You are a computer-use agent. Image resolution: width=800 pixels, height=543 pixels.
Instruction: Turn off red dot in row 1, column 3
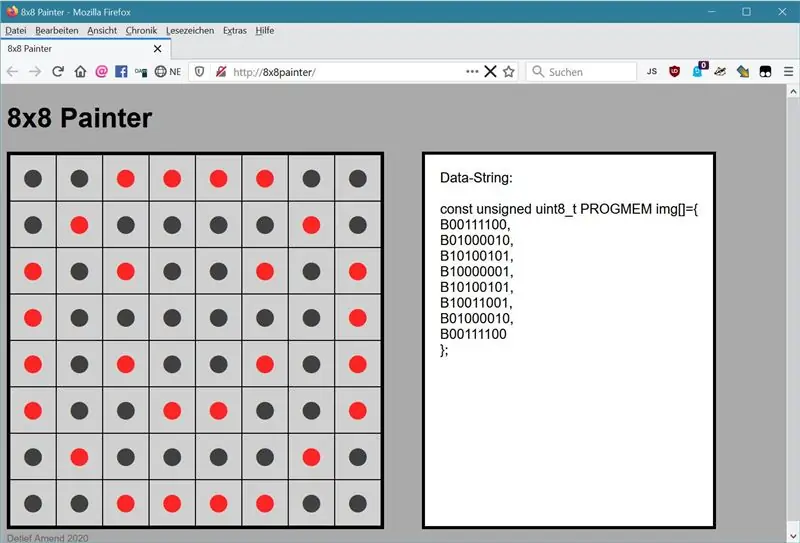pyautogui.click(x=126, y=179)
